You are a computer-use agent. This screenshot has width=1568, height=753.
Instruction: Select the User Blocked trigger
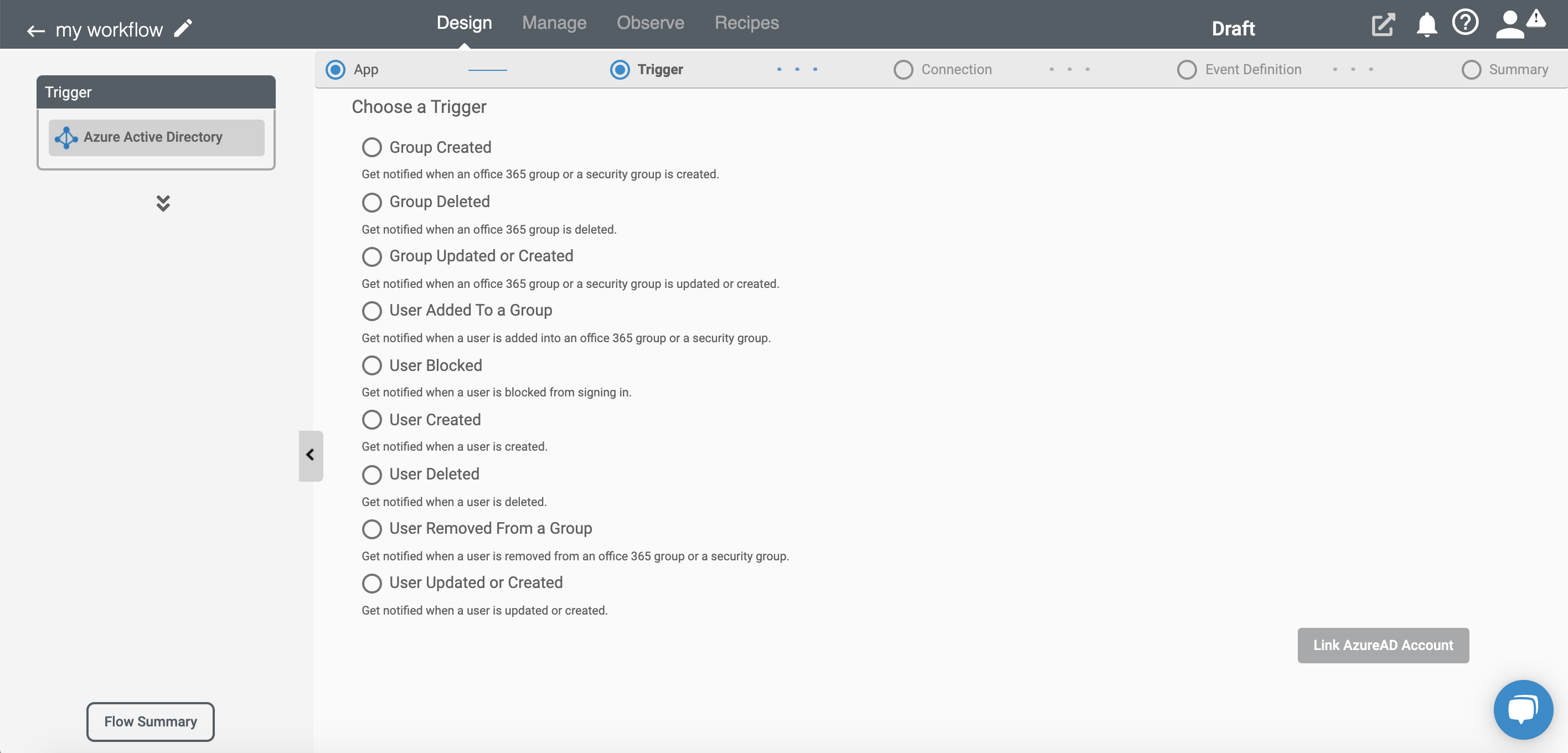coord(372,365)
